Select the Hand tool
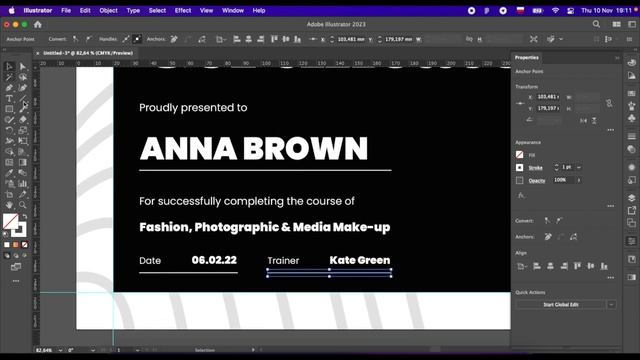The image size is (640, 360). [x=9, y=205]
